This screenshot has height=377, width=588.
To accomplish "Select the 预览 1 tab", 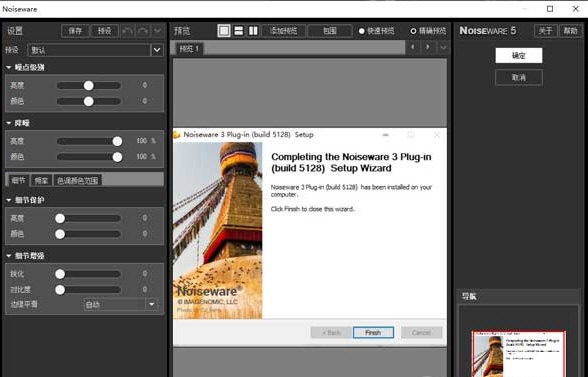I will point(189,48).
